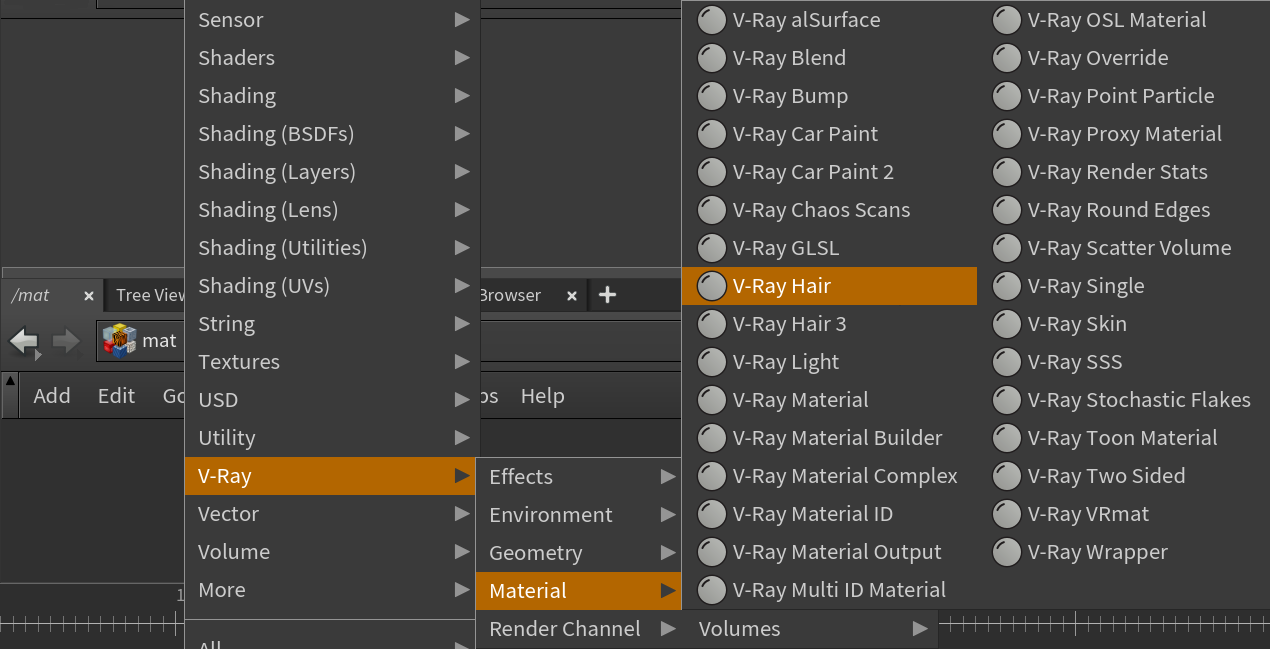Click the mat network icon in path bar
Image resolution: width=1270 pixels, height=649 pixels.
point(120,341)
